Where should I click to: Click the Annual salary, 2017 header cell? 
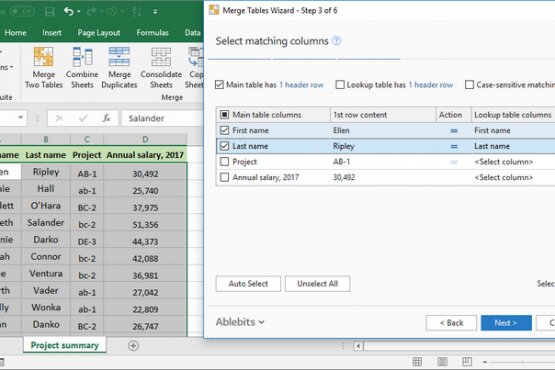click(145, 155)
